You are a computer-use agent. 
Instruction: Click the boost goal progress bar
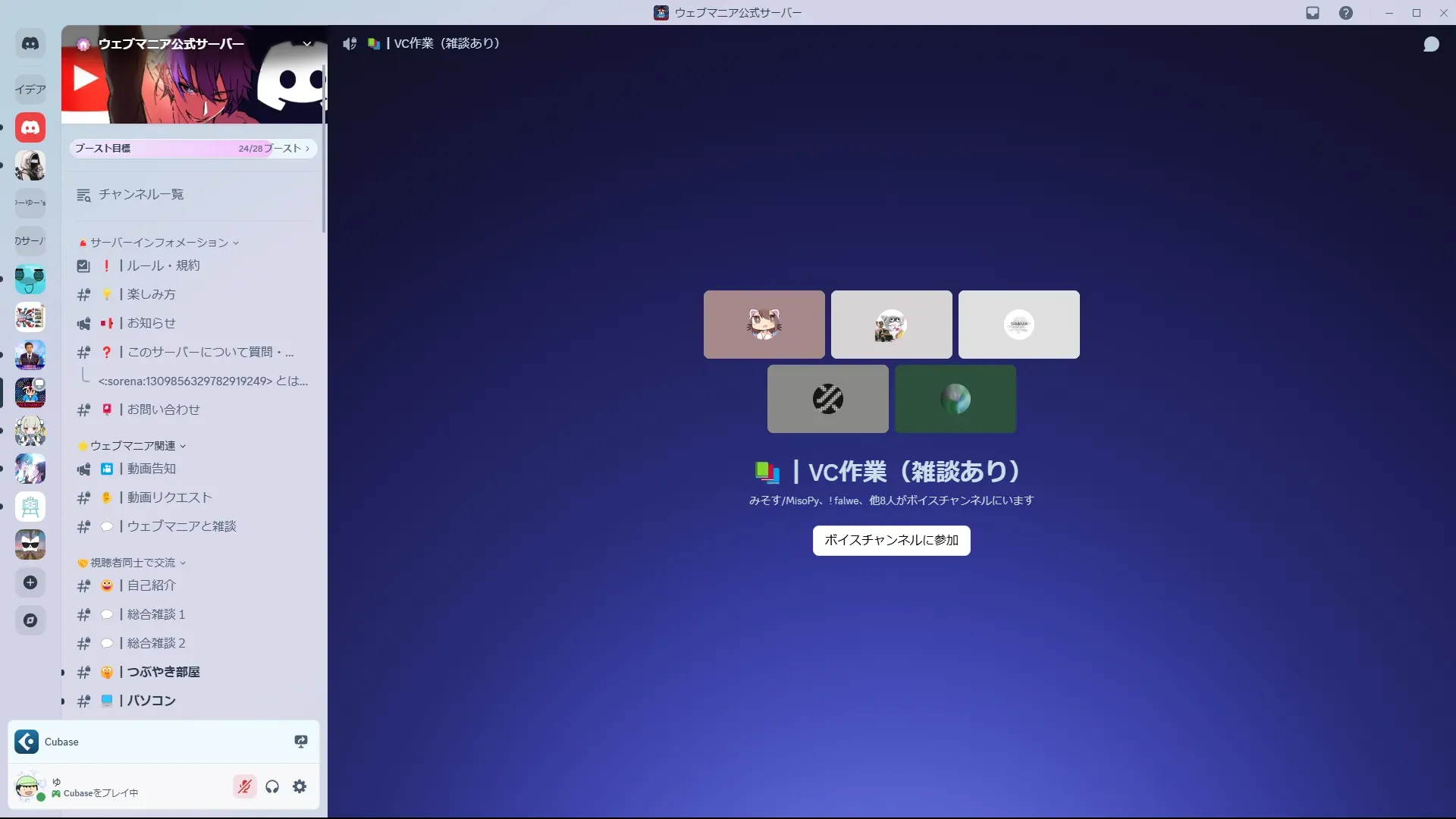pyautogui.click(x=193, y=149)
